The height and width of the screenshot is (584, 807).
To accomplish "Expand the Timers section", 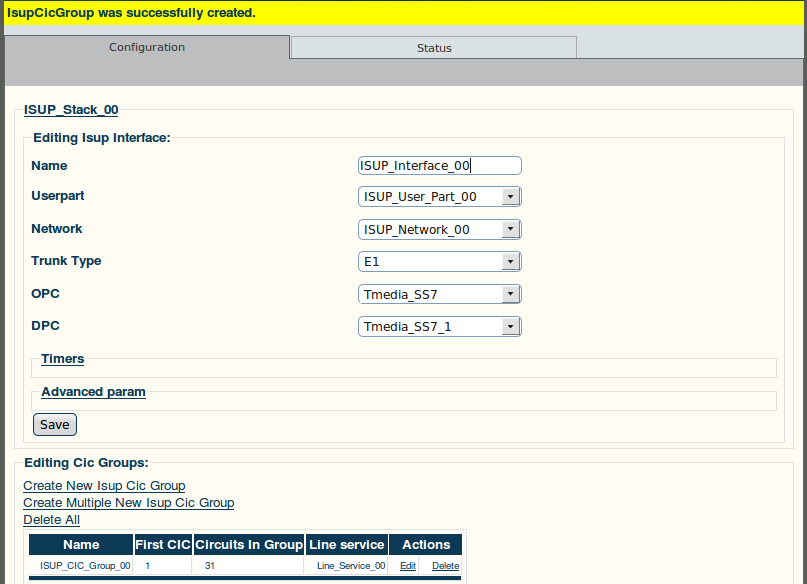I will (x=63, y=359).
